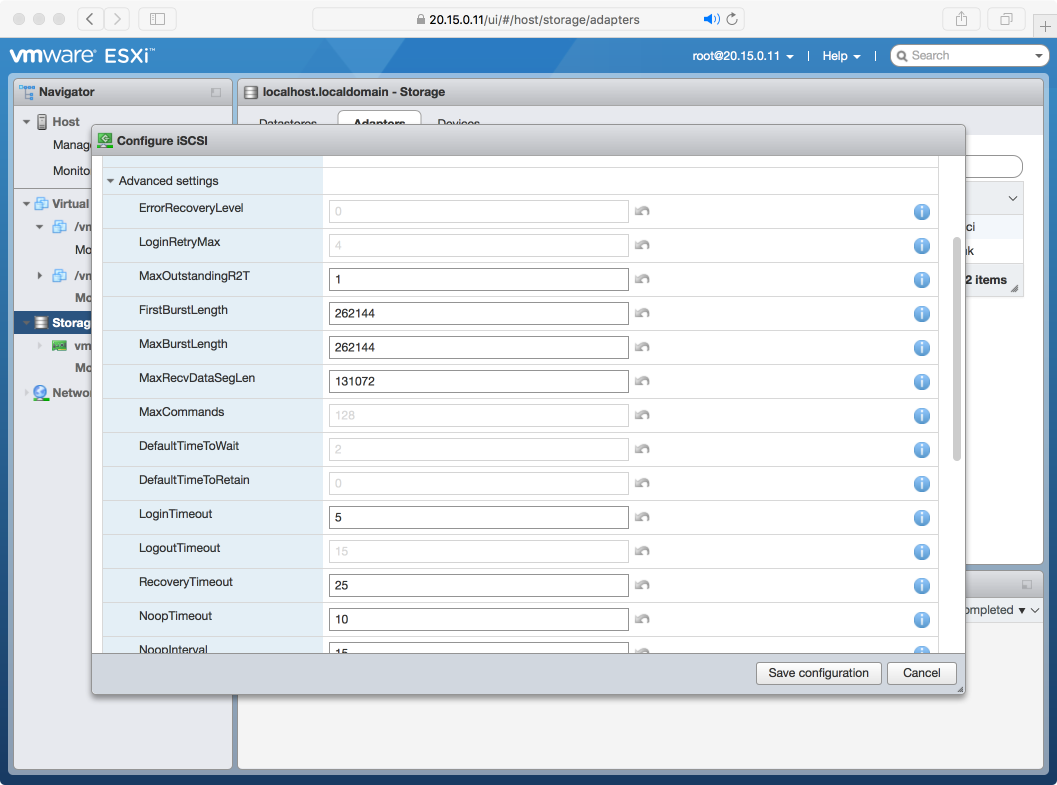Click the info icon beside MaxOutstandingR2T
This screenshot has width=1057, height=785.
click(921, 280)
